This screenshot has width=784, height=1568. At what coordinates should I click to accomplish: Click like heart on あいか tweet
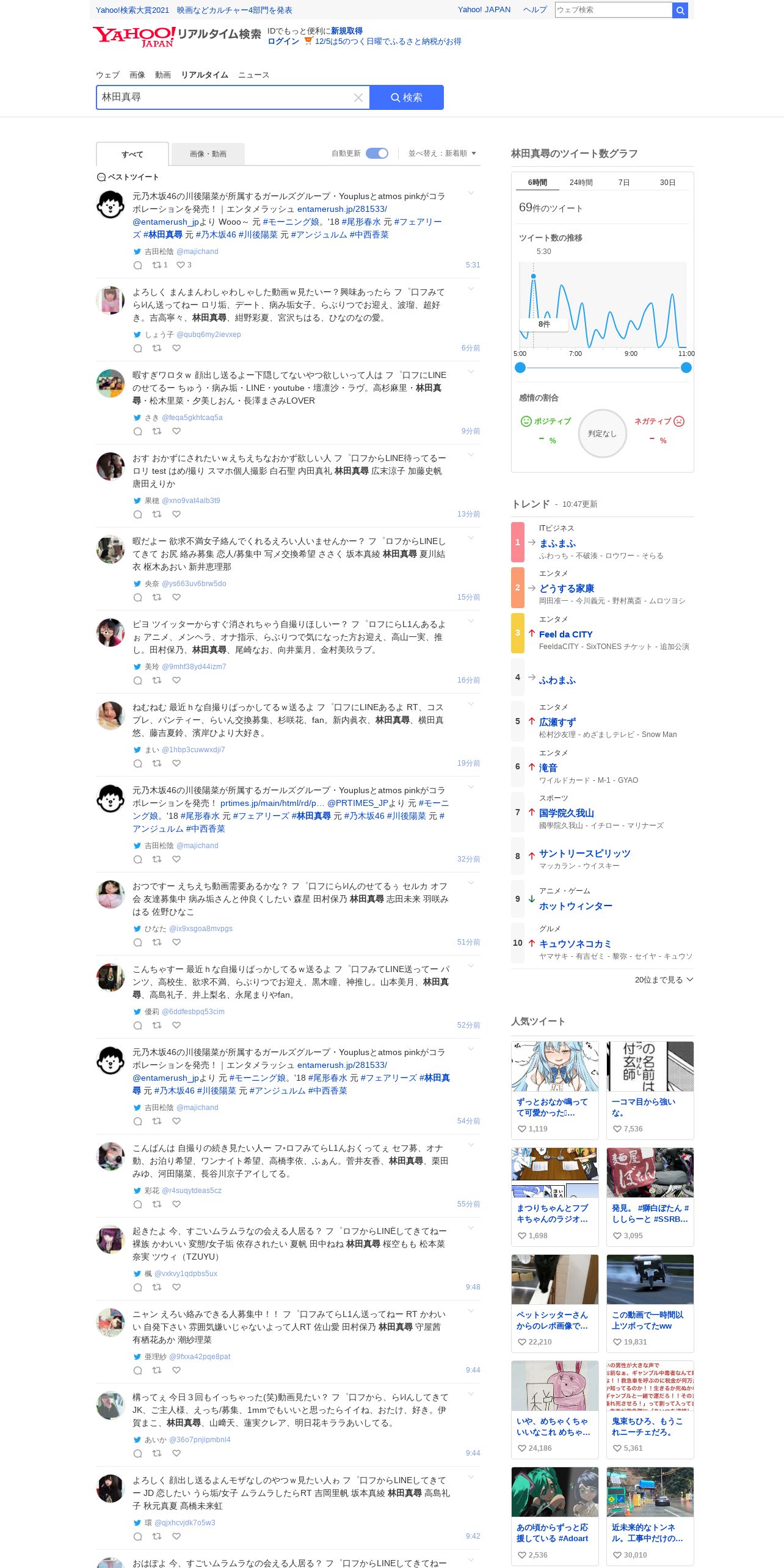click(x=176, y=1453)
